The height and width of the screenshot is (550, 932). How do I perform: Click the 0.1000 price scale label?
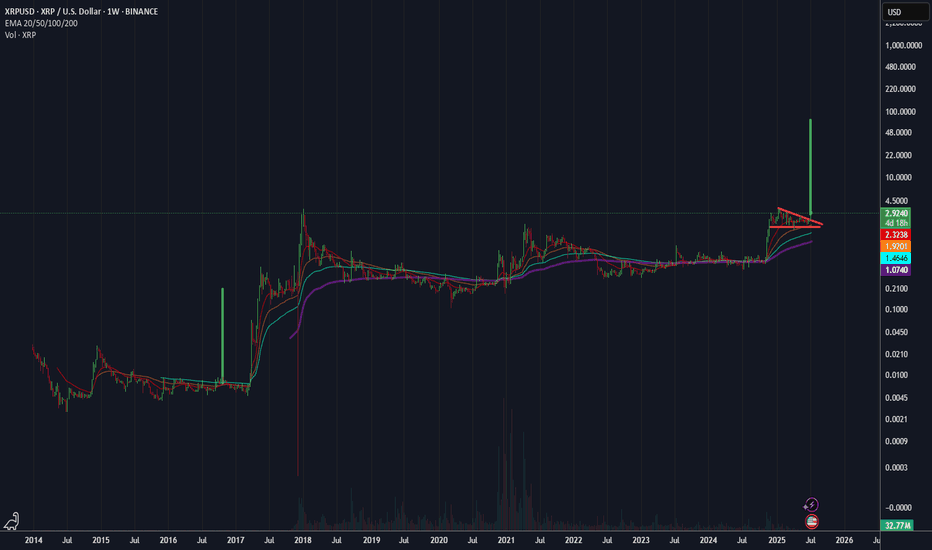coord(896,309)
